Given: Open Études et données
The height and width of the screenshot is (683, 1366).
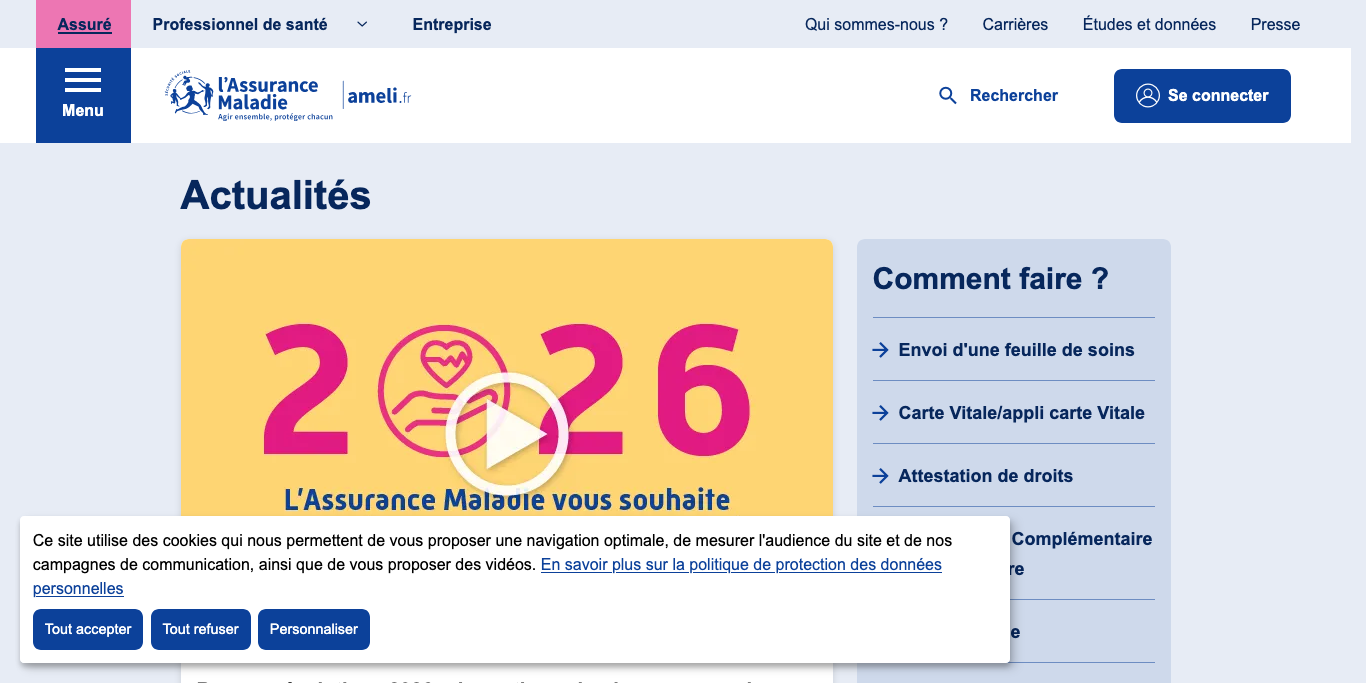Looking at the screenshot, I should click(1150, 24).
